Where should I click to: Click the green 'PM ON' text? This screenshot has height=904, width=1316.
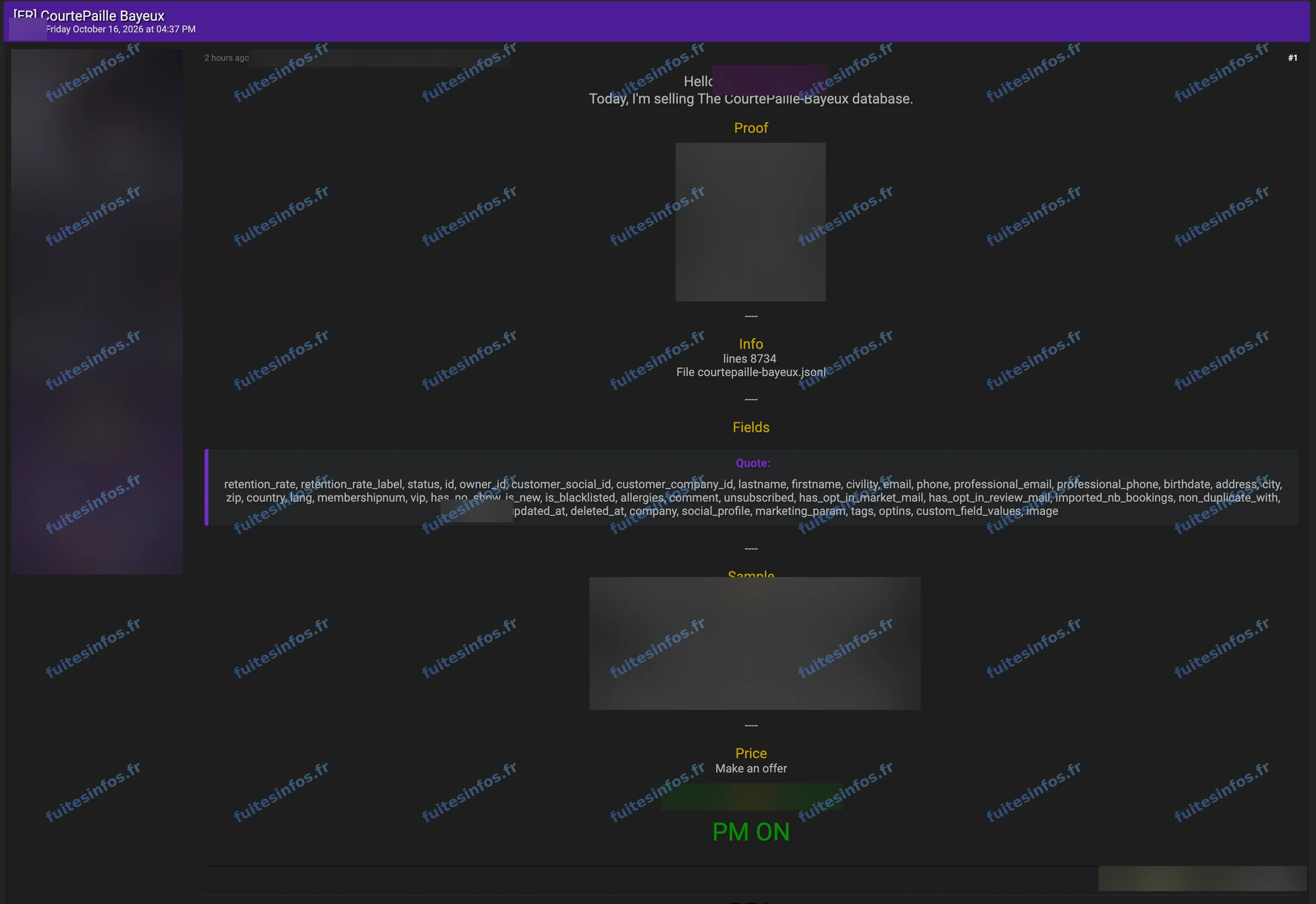[751, 832]
